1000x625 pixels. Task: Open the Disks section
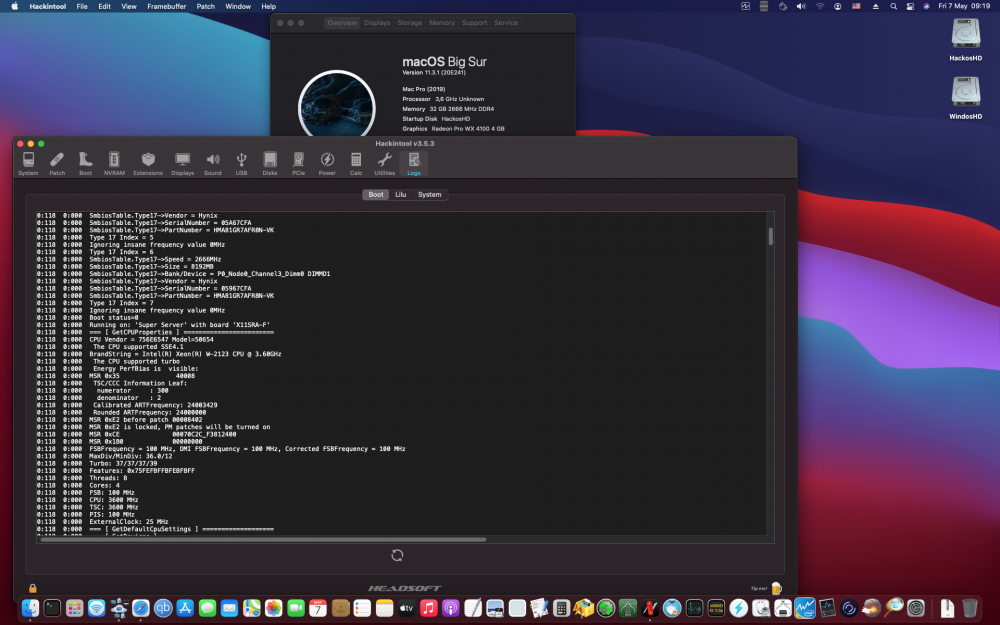point(270,163)
